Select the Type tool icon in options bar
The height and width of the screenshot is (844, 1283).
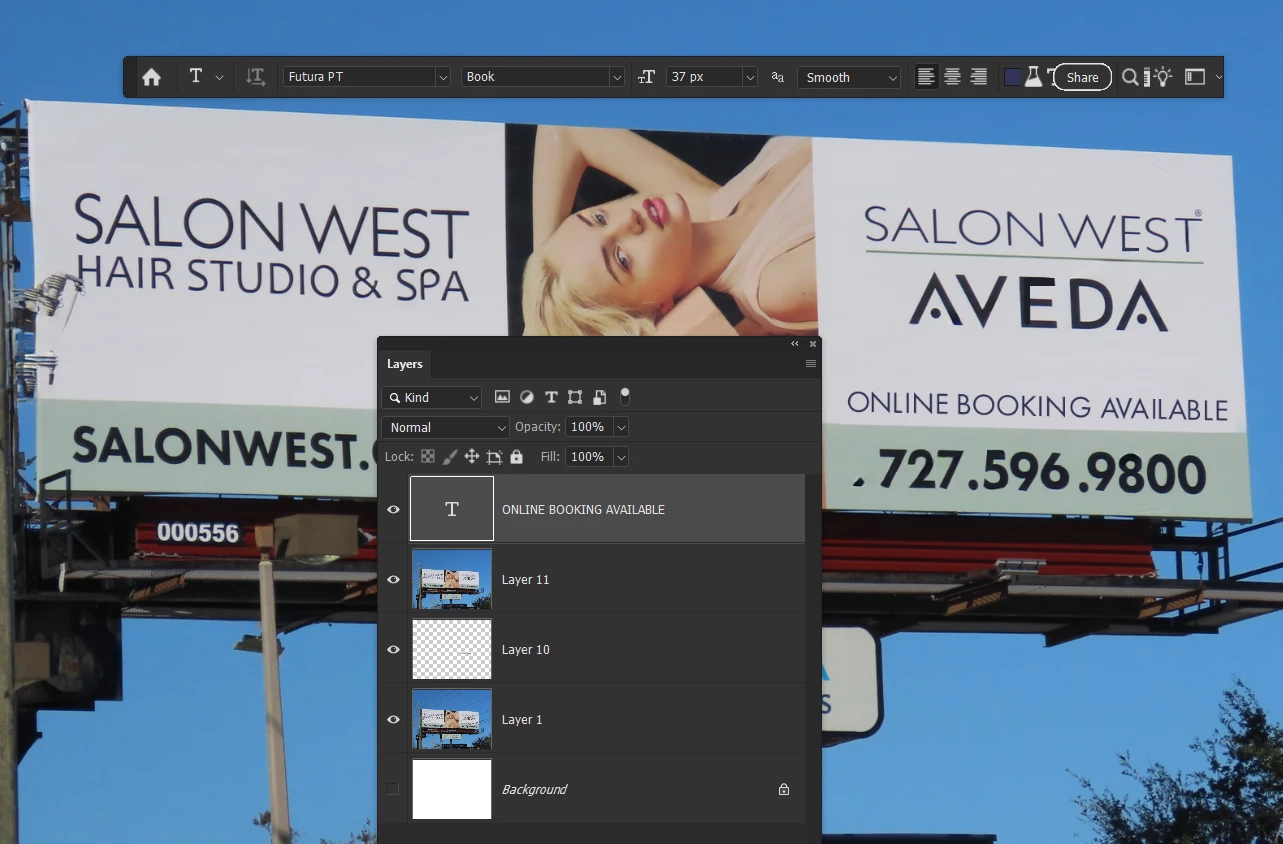click(196, 76)
